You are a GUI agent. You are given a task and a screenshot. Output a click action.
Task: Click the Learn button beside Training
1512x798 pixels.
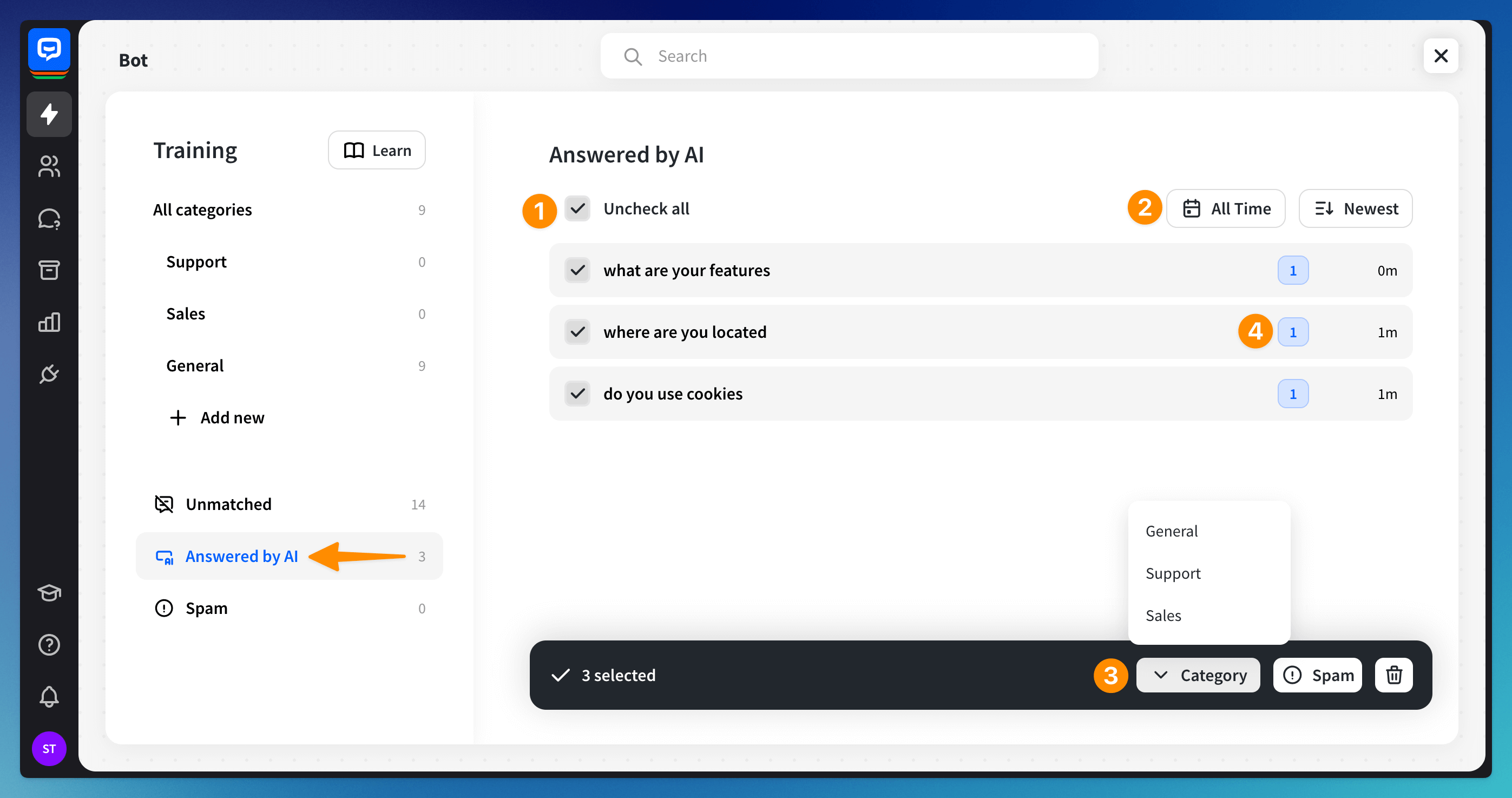coord(377,151)
